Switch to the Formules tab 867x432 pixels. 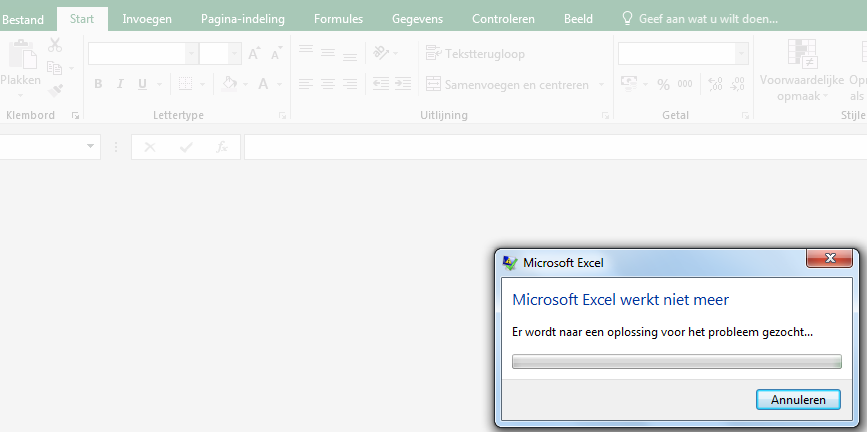pos(338,19)
